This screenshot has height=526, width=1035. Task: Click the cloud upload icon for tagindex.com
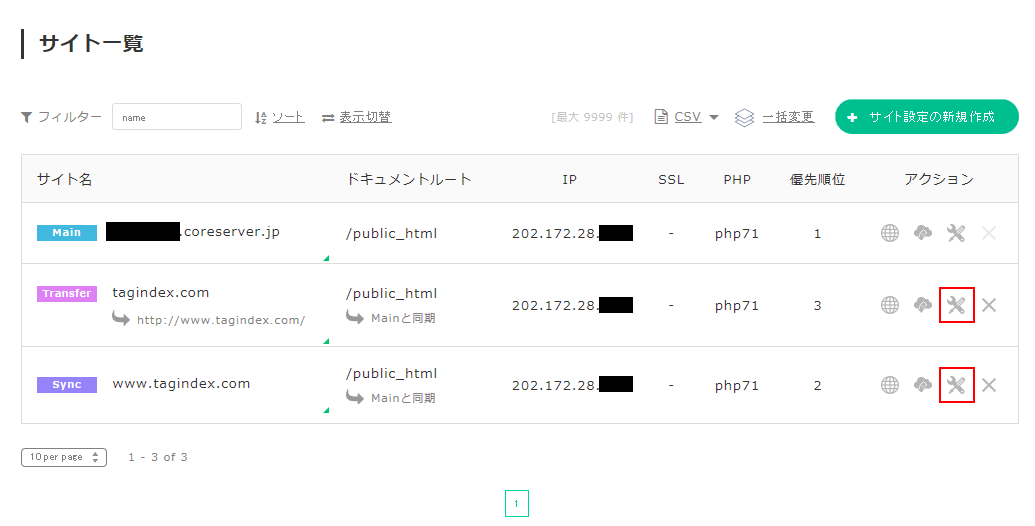click(x=923, y=305)
